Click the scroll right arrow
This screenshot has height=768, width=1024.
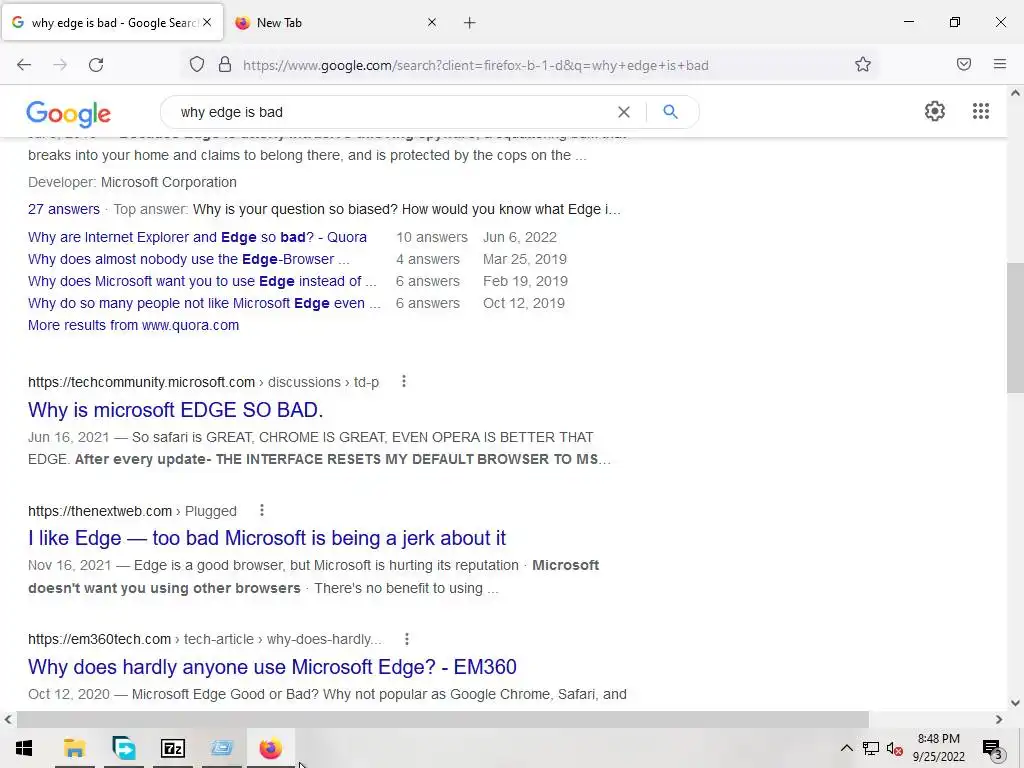[999, 719]
